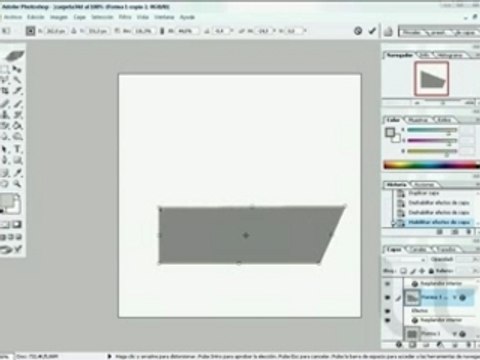Select the Brush tool

pos(17,103)
